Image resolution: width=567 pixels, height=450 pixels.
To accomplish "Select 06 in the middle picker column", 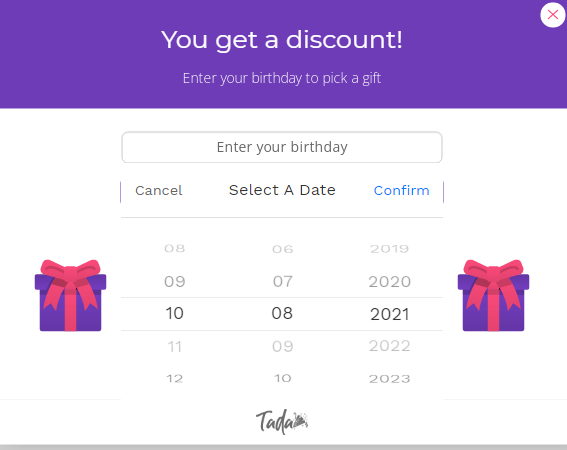I will (x=283, y=249).
